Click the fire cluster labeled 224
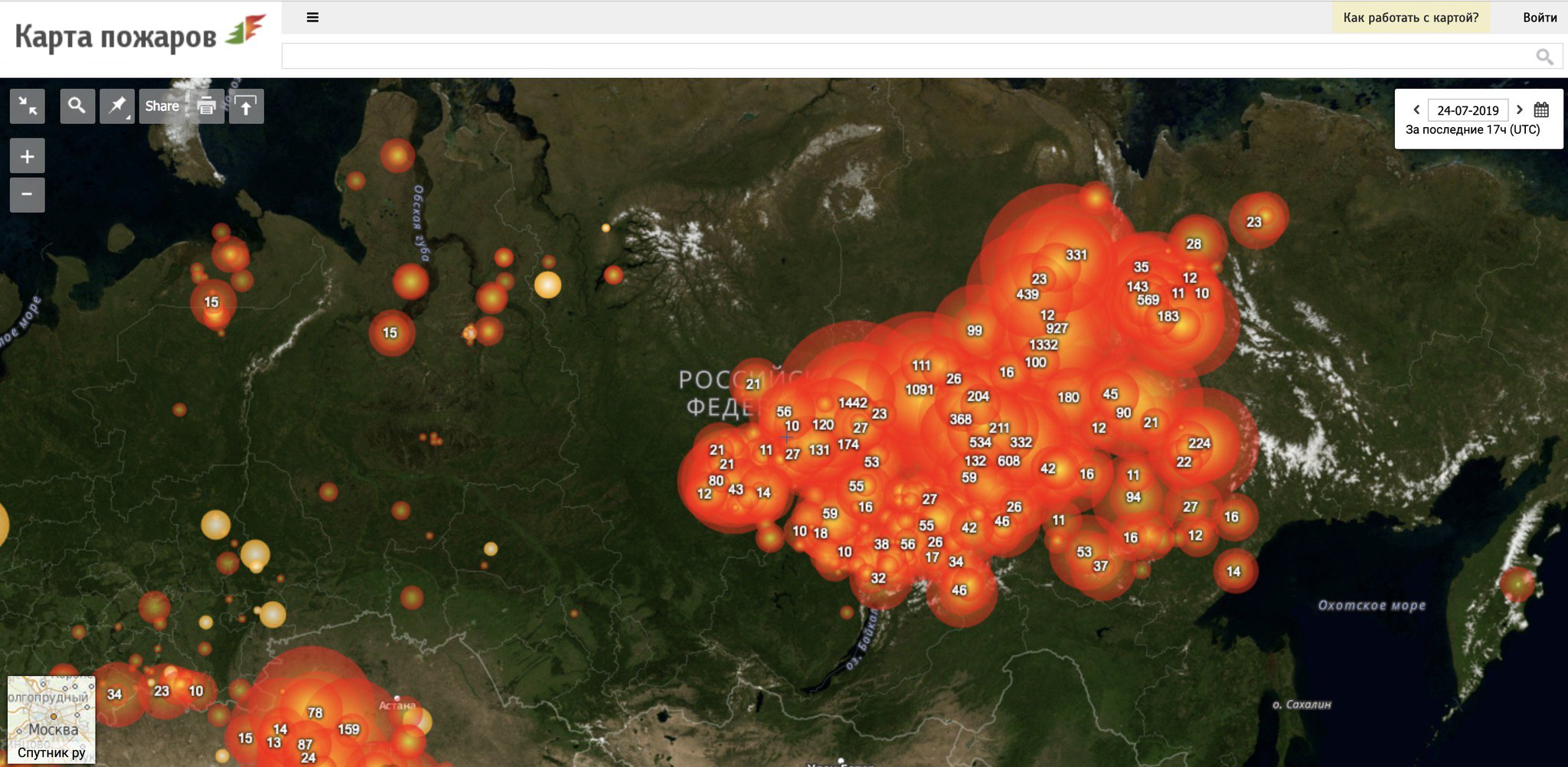This screenshot has height=767, width=1568. (x=1199, y=443)
